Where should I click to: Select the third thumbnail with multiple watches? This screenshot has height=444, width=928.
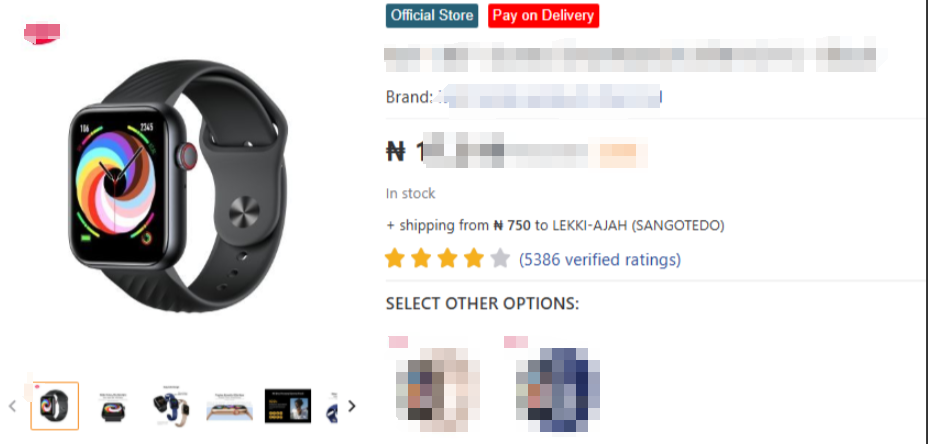click(171, 407)
